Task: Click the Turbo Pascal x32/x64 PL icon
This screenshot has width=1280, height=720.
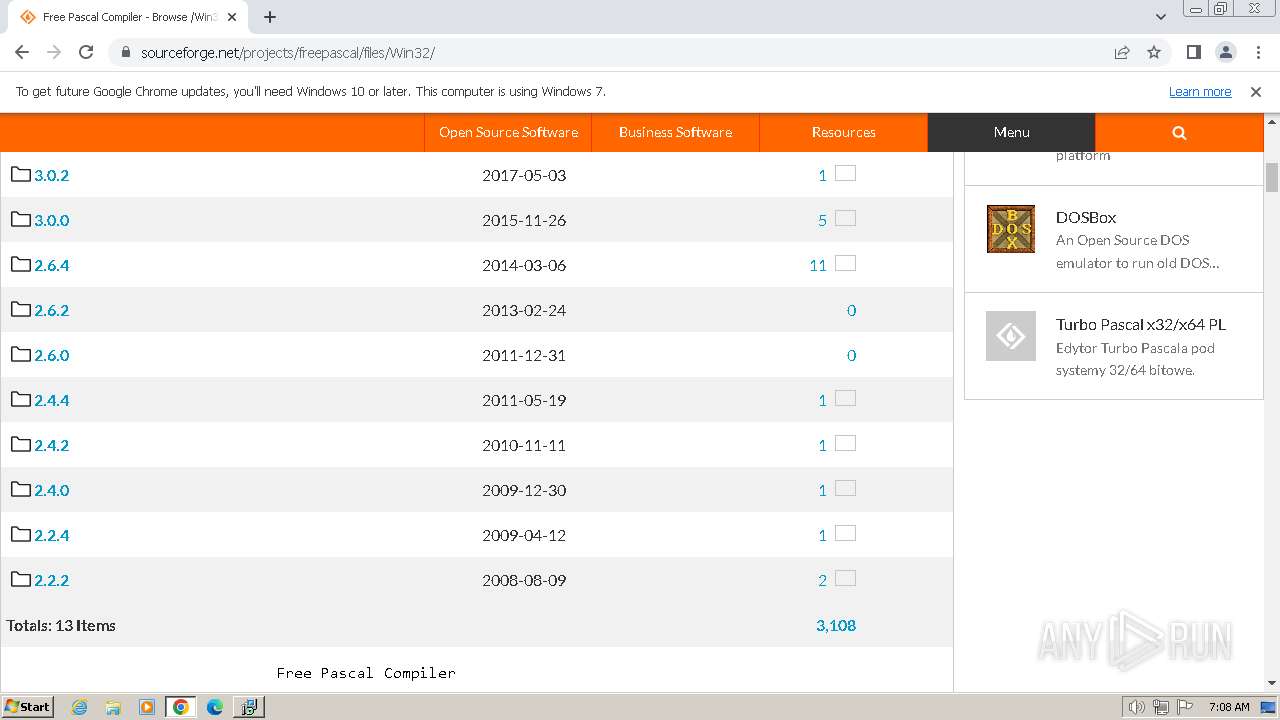Action: pos(1011,336)
